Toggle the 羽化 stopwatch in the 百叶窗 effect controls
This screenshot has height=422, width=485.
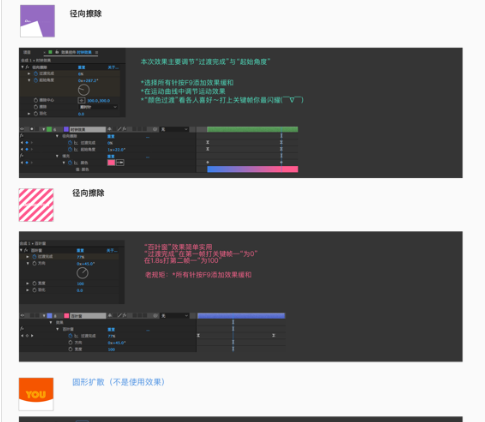click(34, 290)
